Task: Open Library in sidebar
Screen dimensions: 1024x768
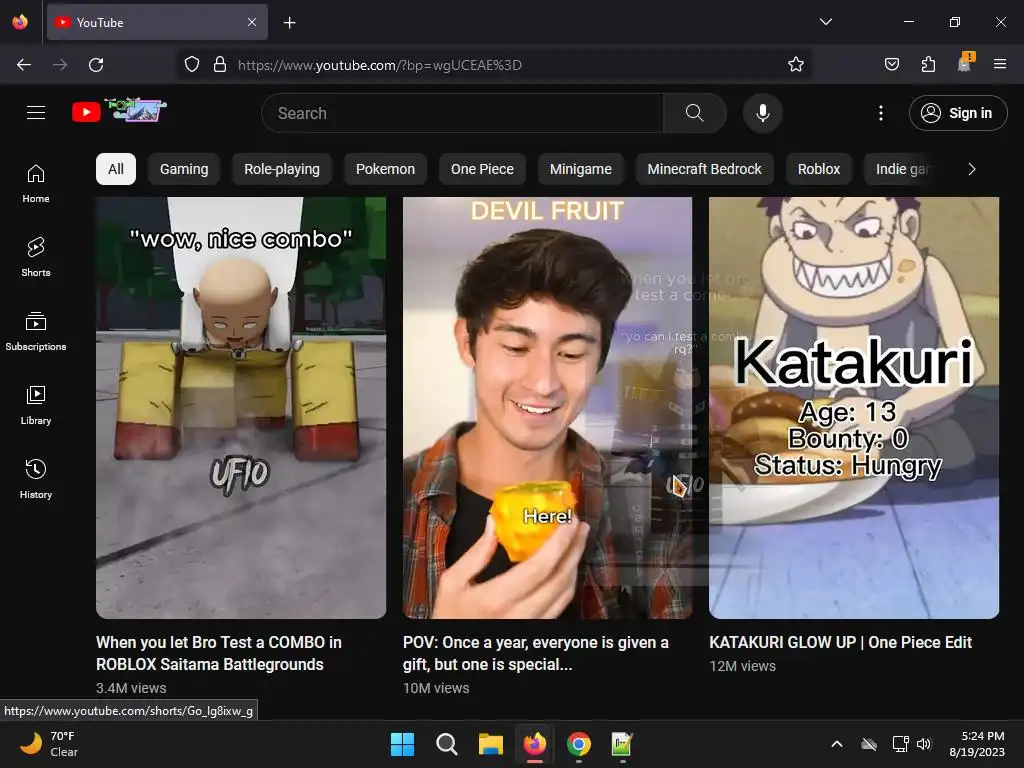Action: point(36,405)
